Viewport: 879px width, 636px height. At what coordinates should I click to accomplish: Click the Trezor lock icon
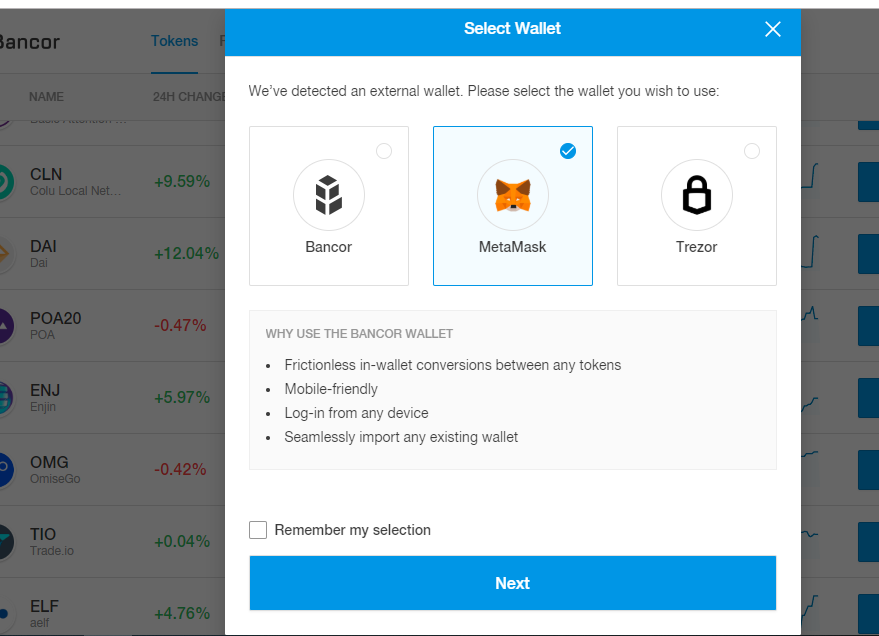[x=696, y=195]
